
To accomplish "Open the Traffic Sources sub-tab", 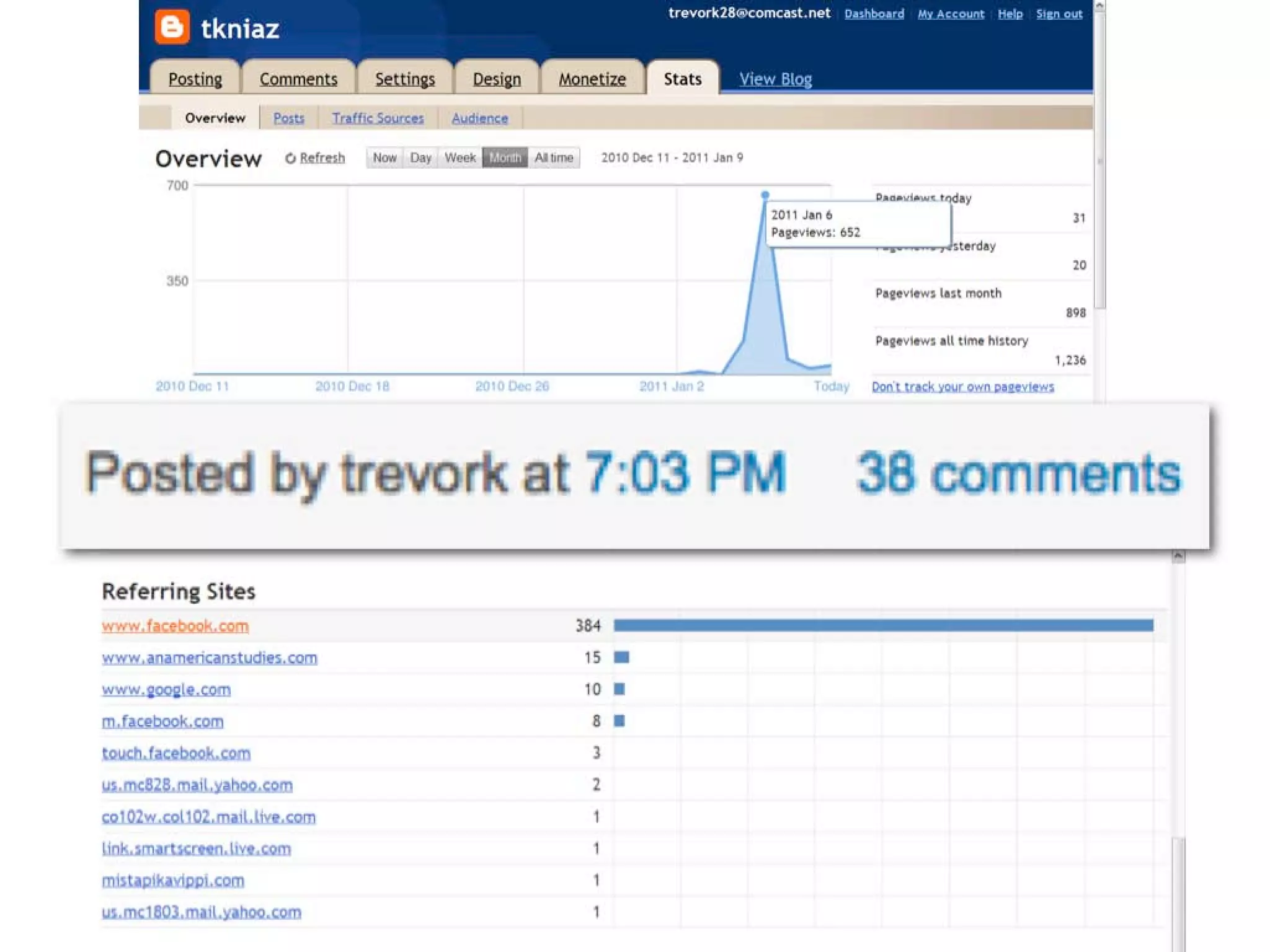I will tap(378, 118).
